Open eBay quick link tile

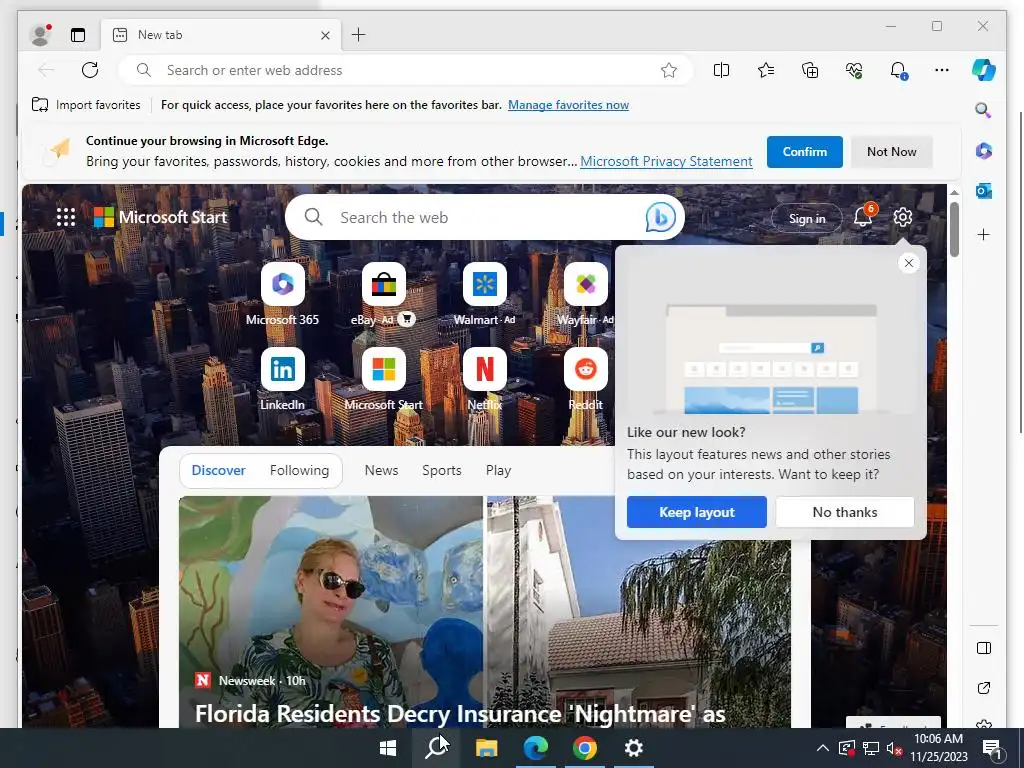coord(383,294)
